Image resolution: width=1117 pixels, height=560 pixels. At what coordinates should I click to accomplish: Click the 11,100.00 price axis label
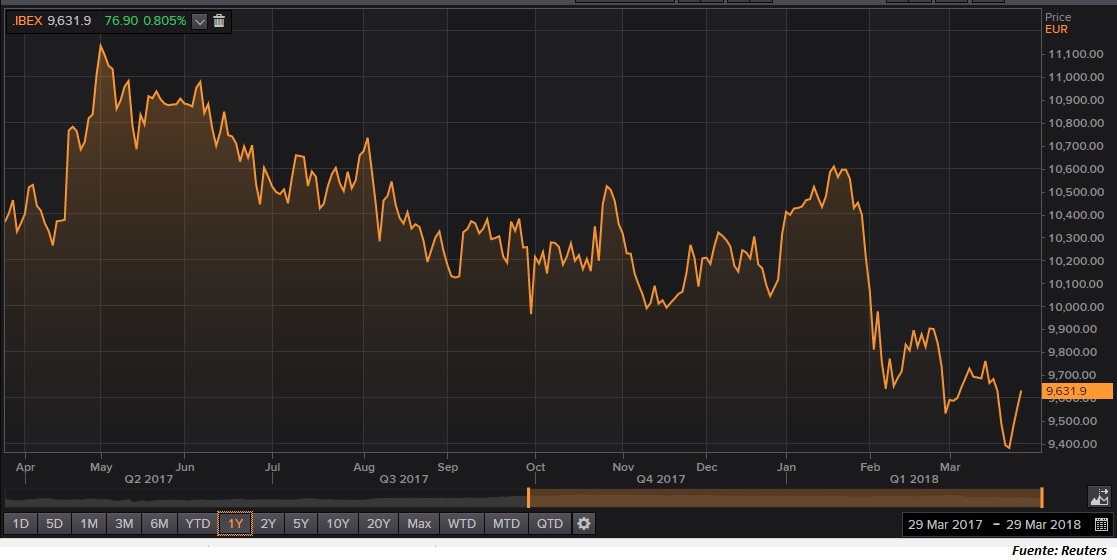1076,54
